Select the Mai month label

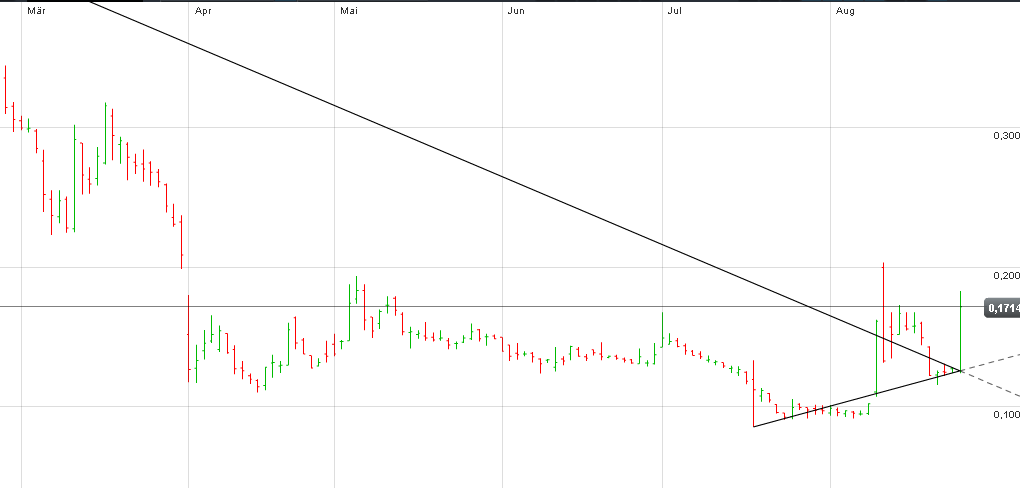[x=349, y=10]
